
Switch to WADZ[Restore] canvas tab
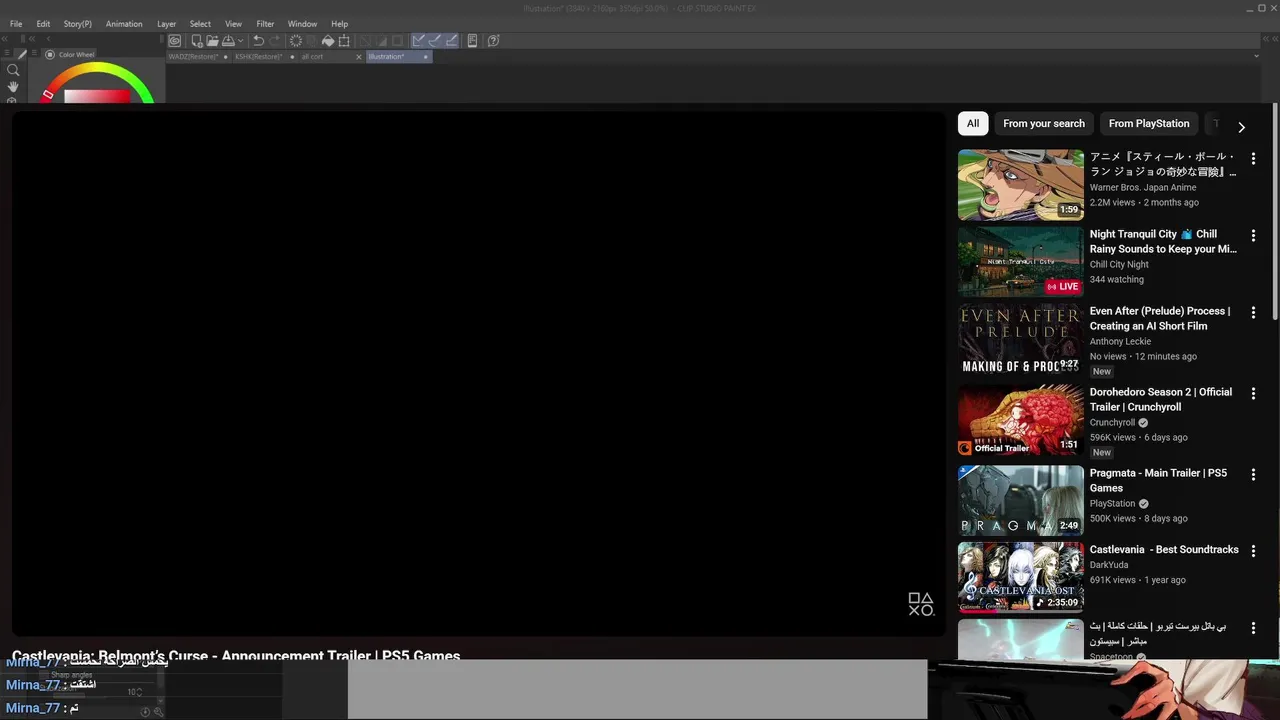198,57
